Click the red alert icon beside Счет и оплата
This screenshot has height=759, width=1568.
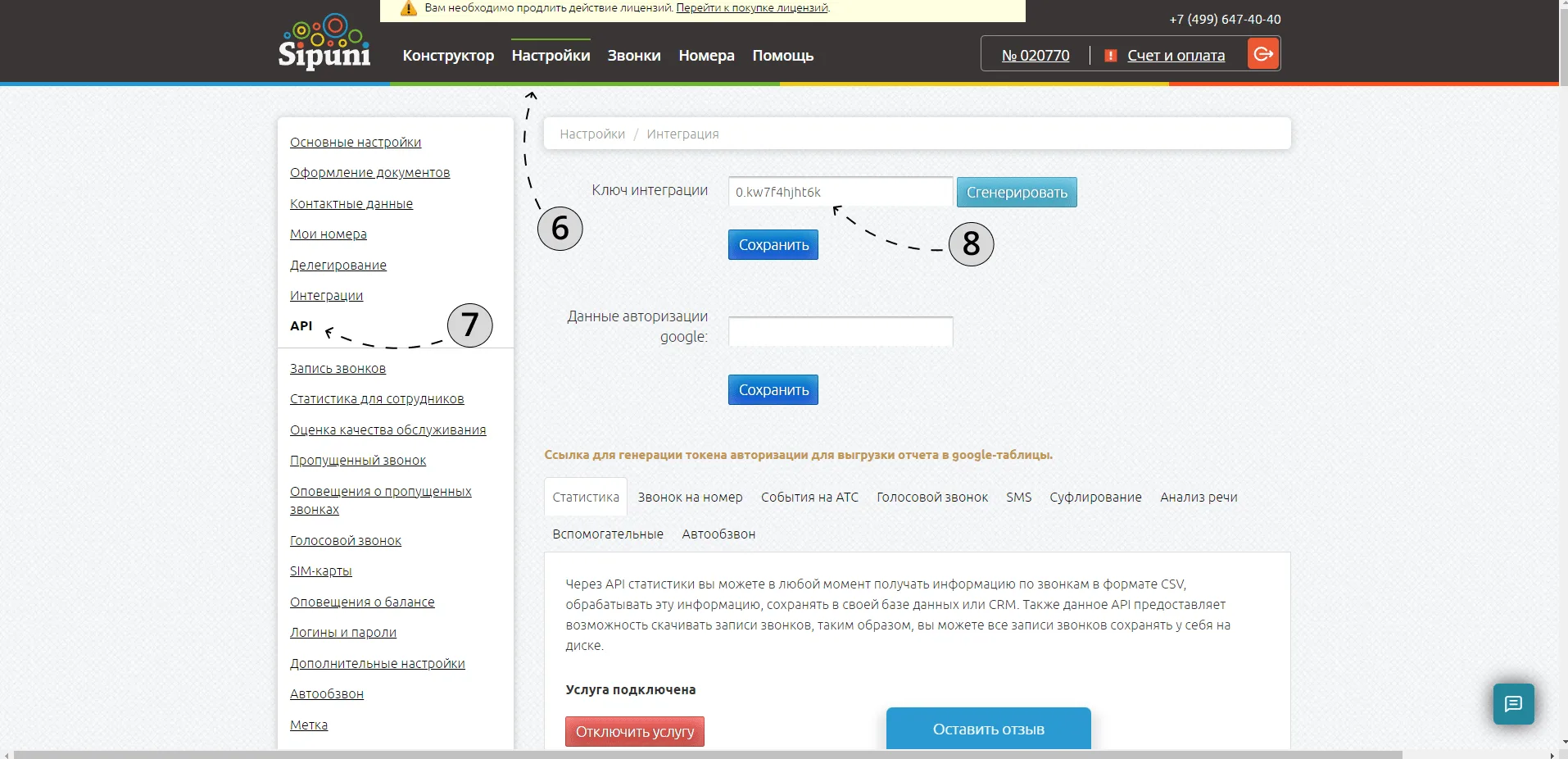[x=1111, y=56]
